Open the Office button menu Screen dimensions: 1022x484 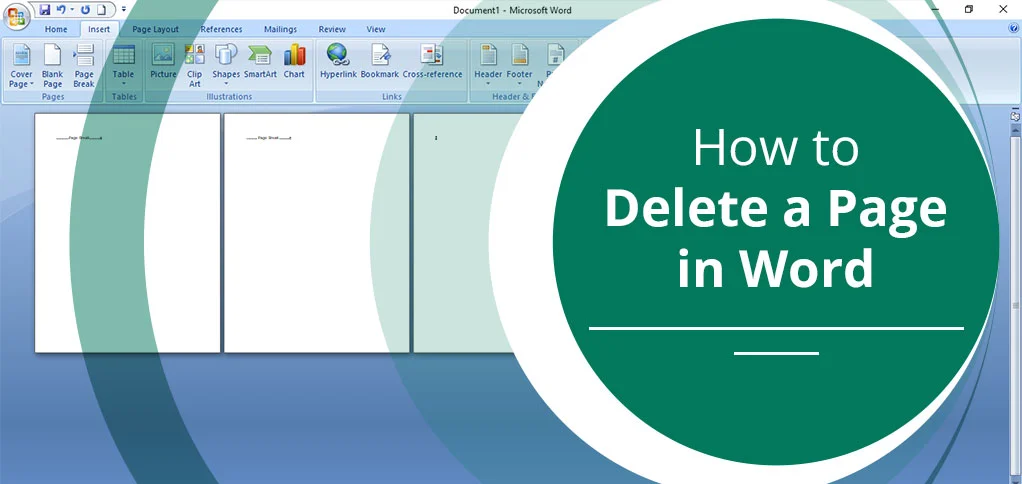coord(16,16)
